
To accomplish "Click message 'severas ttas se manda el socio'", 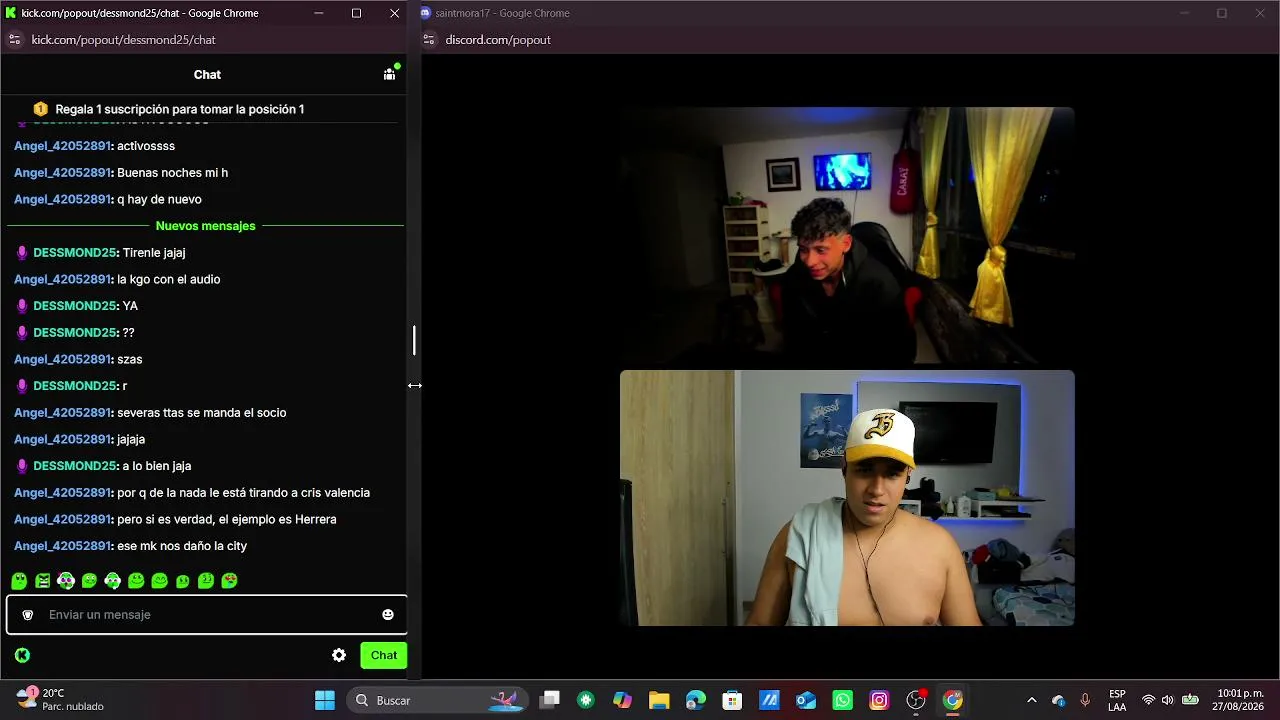I will [201, 413].
